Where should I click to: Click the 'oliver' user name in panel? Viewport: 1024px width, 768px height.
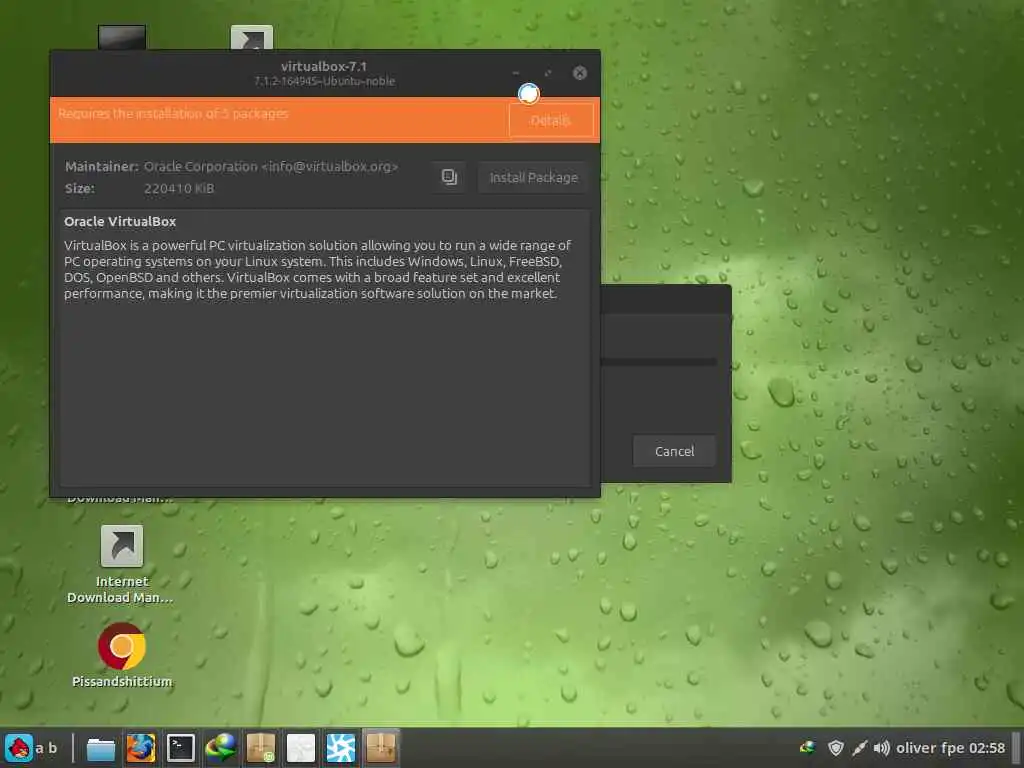(x=916, y=748)
